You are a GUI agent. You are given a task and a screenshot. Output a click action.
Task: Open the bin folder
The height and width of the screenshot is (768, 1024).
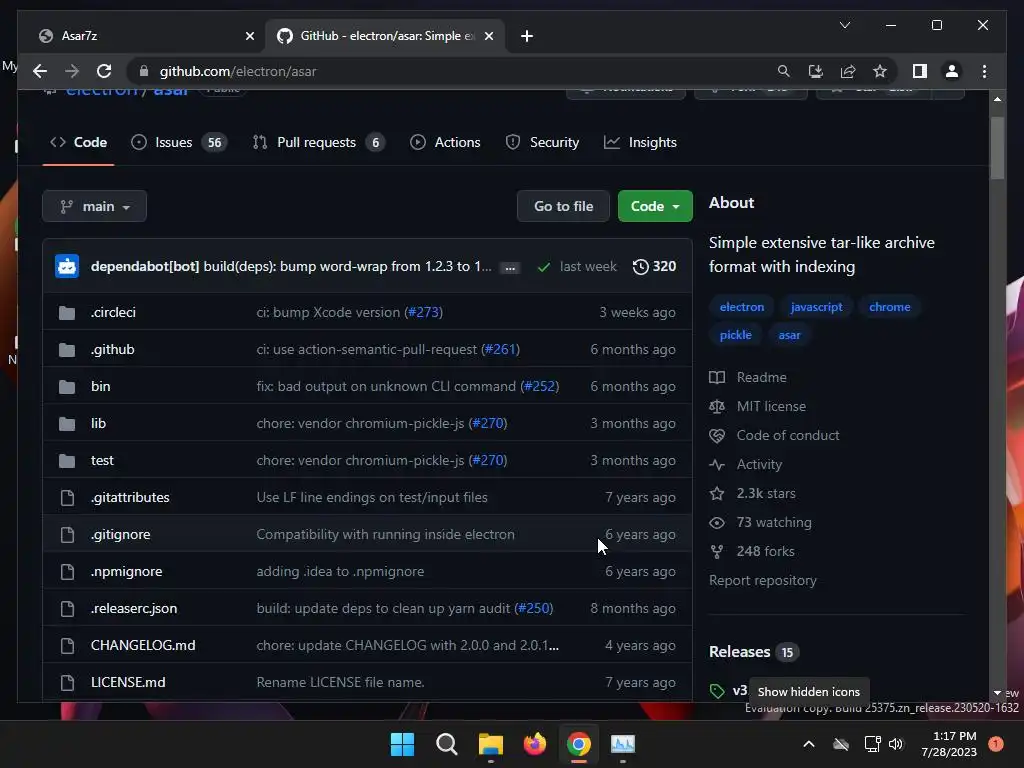(101, 386)
